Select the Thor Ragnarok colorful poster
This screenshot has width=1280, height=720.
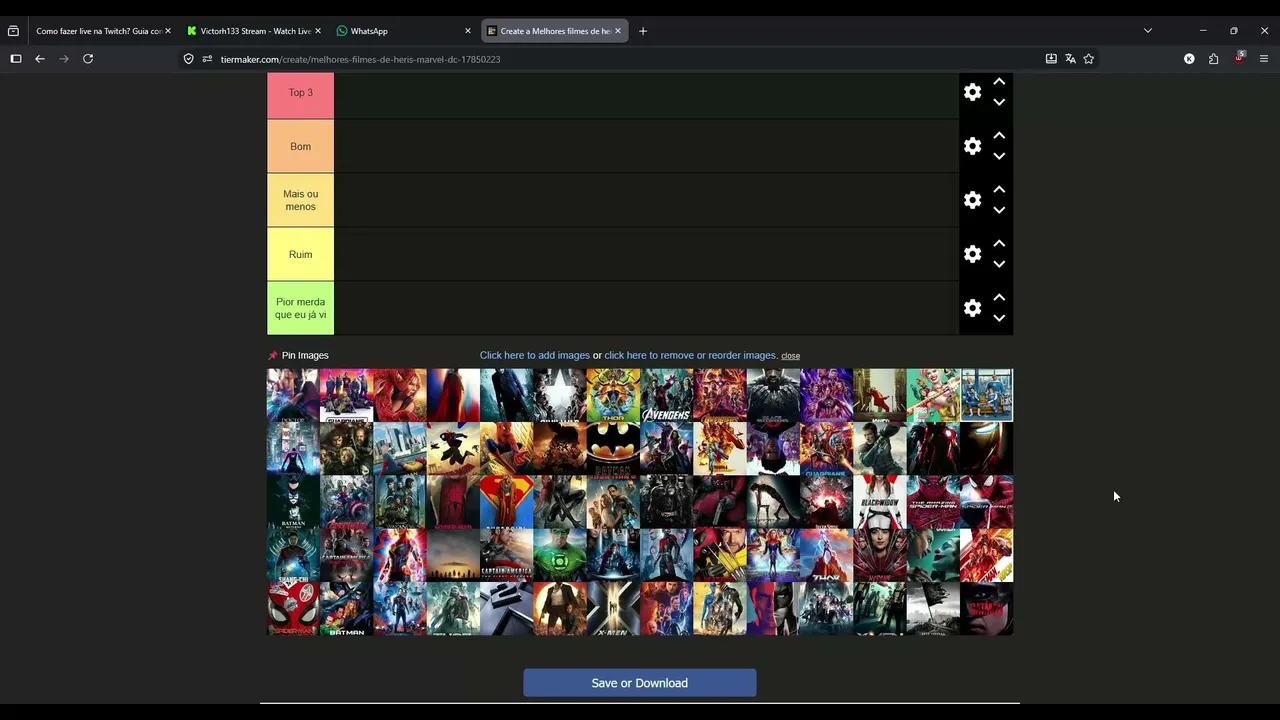click(x=613, y=395)
